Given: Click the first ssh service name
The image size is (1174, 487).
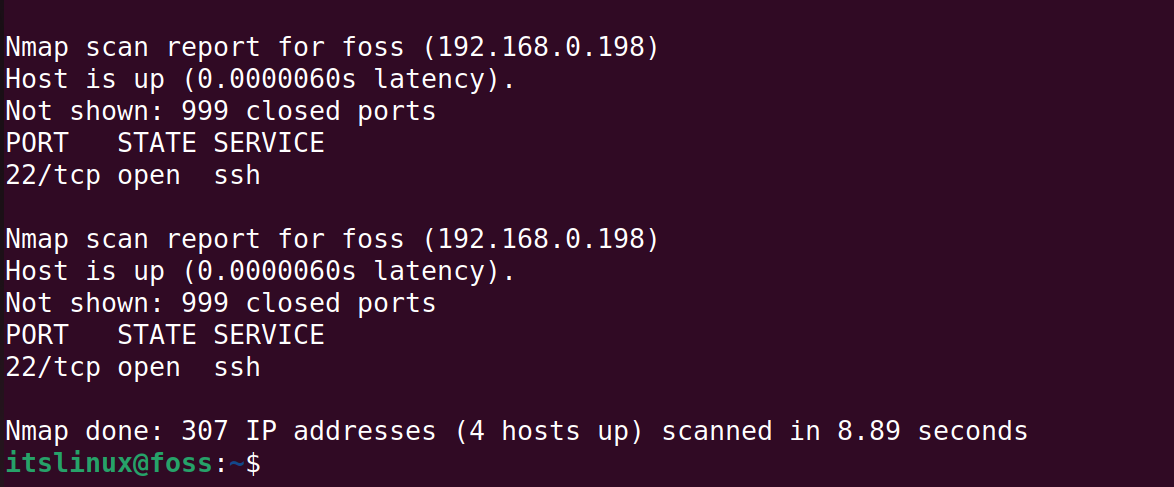Looking at the screenshot, I should (x=237, y=177).
